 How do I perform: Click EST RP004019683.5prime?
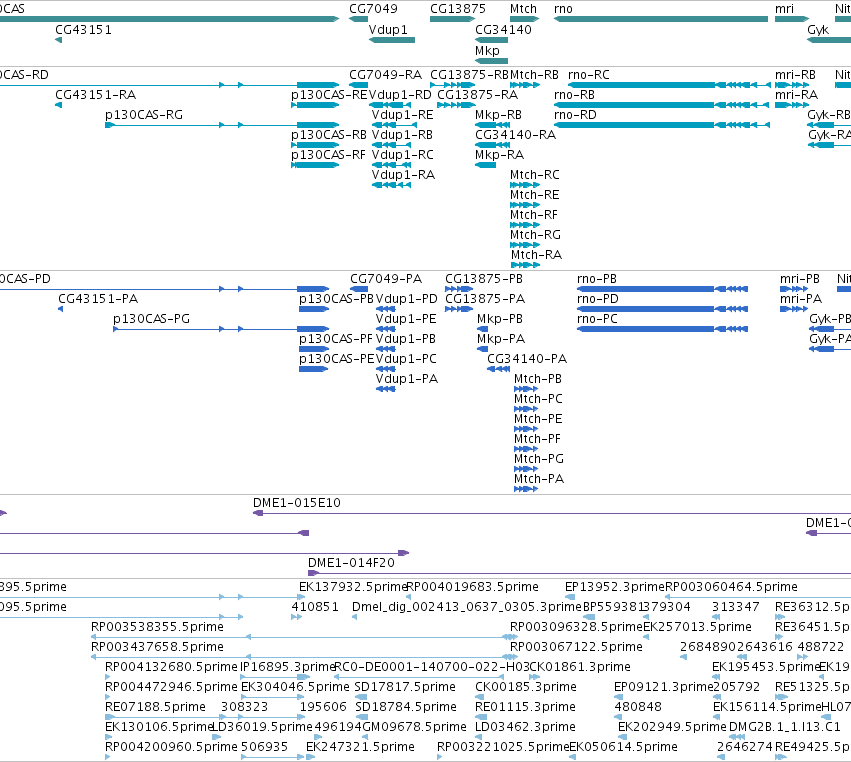408,597
